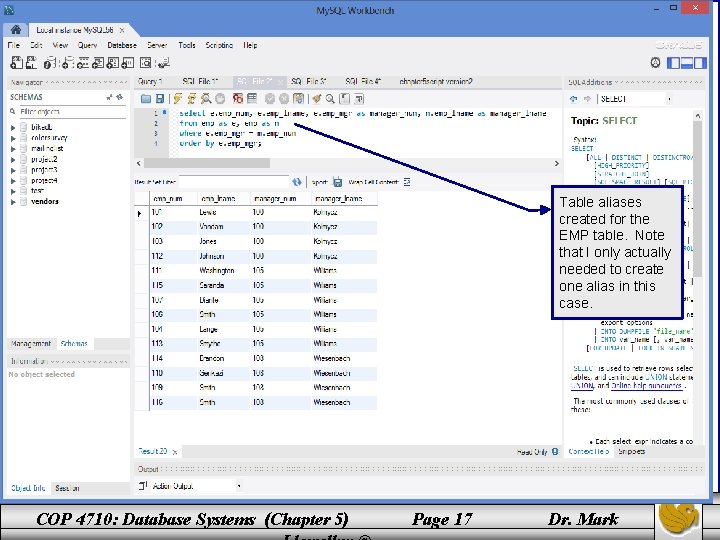Expand the project4 schema

click(x=13, y=181)
